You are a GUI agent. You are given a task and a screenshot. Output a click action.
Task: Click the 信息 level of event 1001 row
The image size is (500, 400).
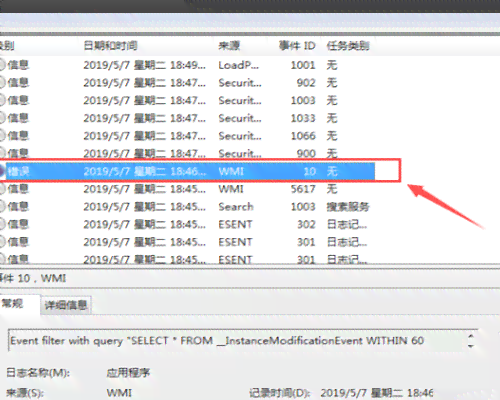coord(18,65)
